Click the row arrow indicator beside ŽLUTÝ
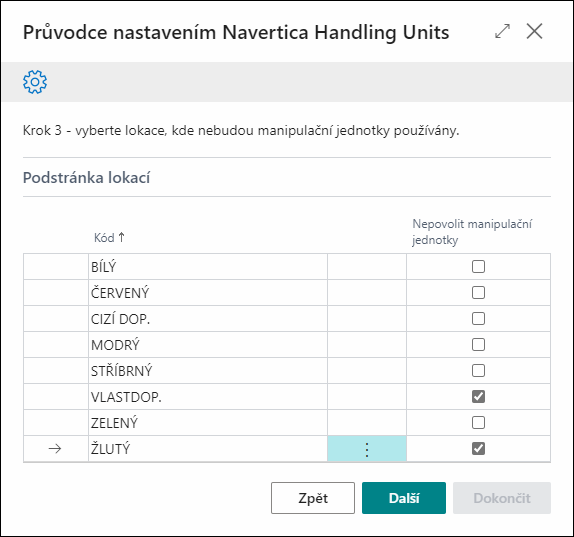 pyautogui.click(x=55, y=449)
